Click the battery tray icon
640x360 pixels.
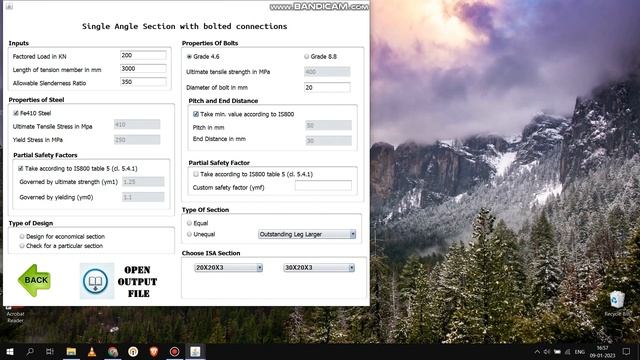coord(557,352)
